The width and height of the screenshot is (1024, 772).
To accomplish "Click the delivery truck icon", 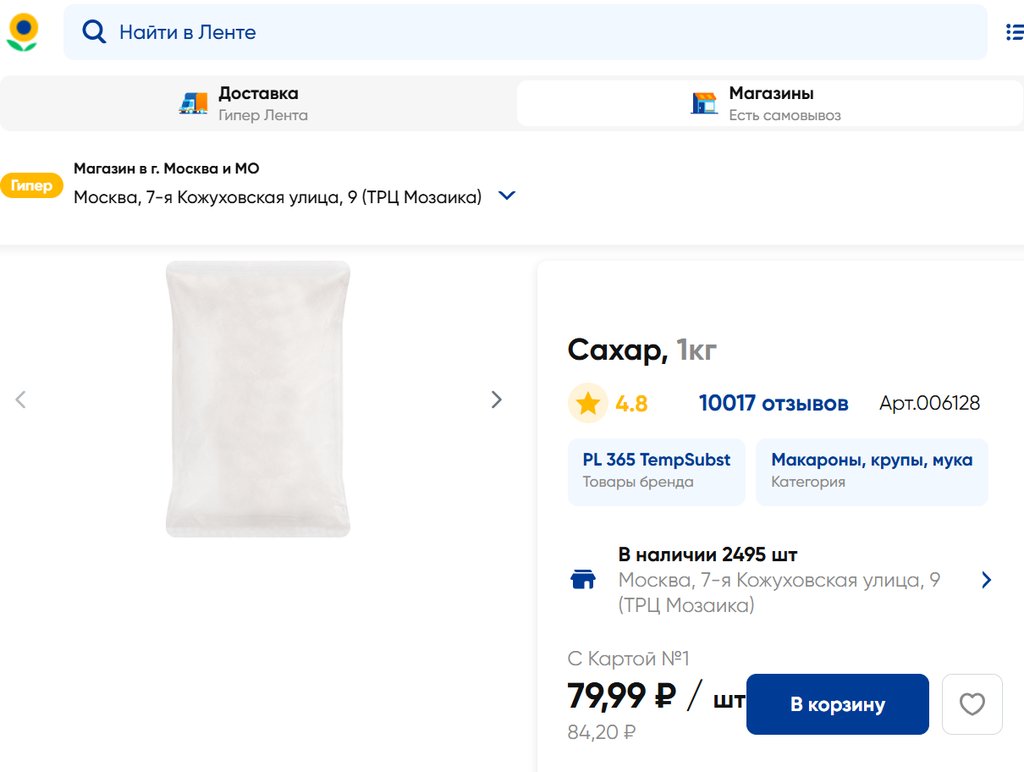I will [194, 103].
